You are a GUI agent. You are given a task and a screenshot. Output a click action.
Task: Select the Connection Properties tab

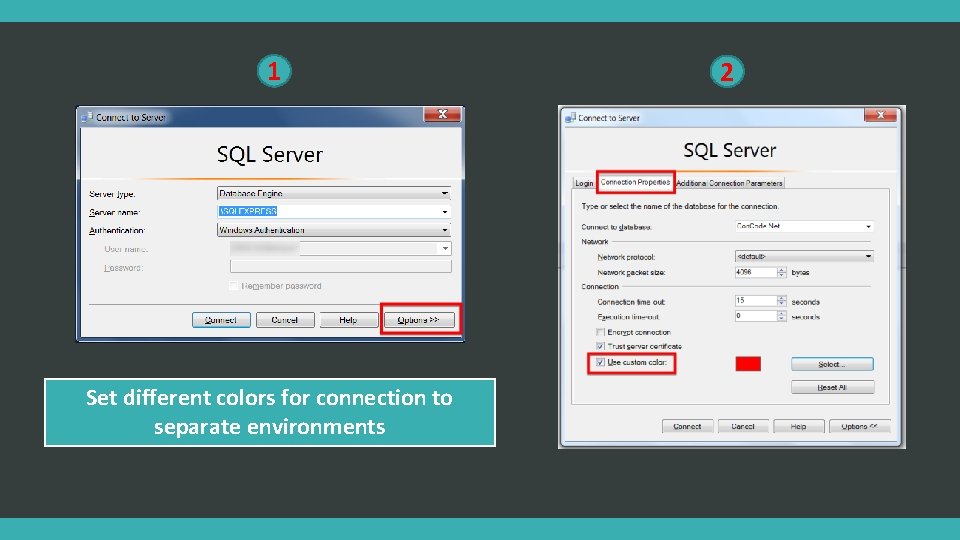(x=635, y=182)
